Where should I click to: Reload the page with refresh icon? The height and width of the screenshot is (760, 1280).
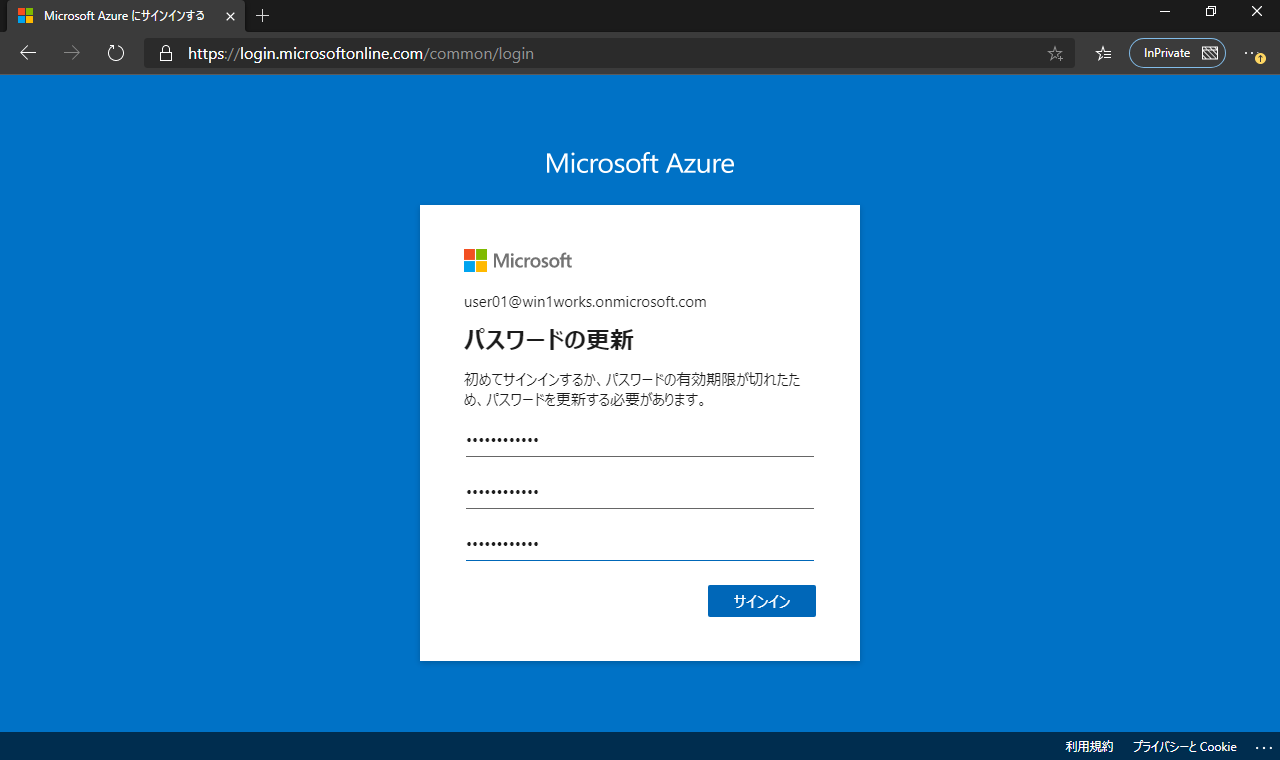coord(116,53)
